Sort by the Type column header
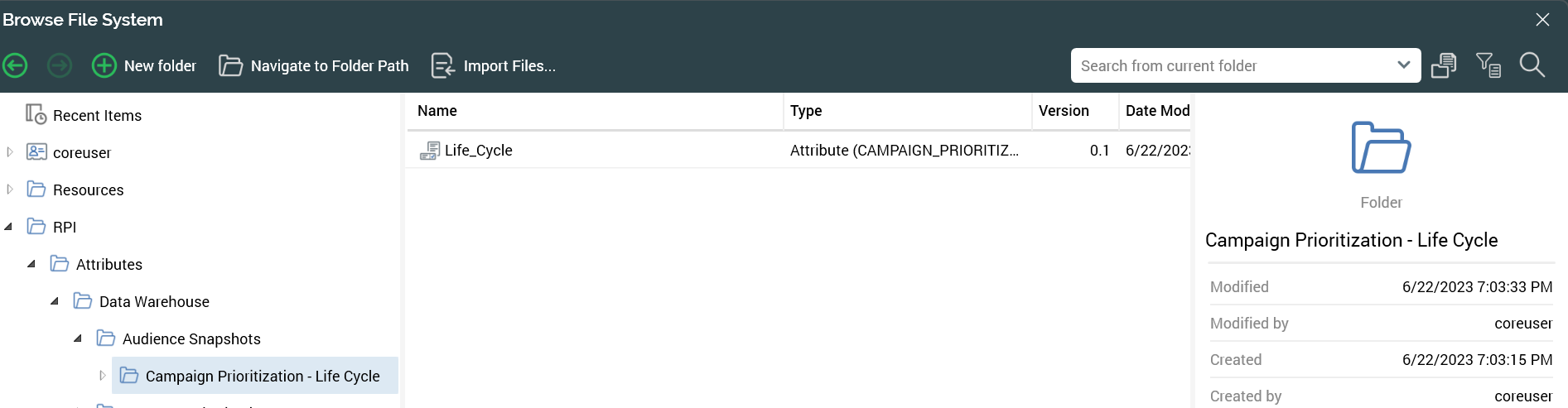 (x=806, y=111)
